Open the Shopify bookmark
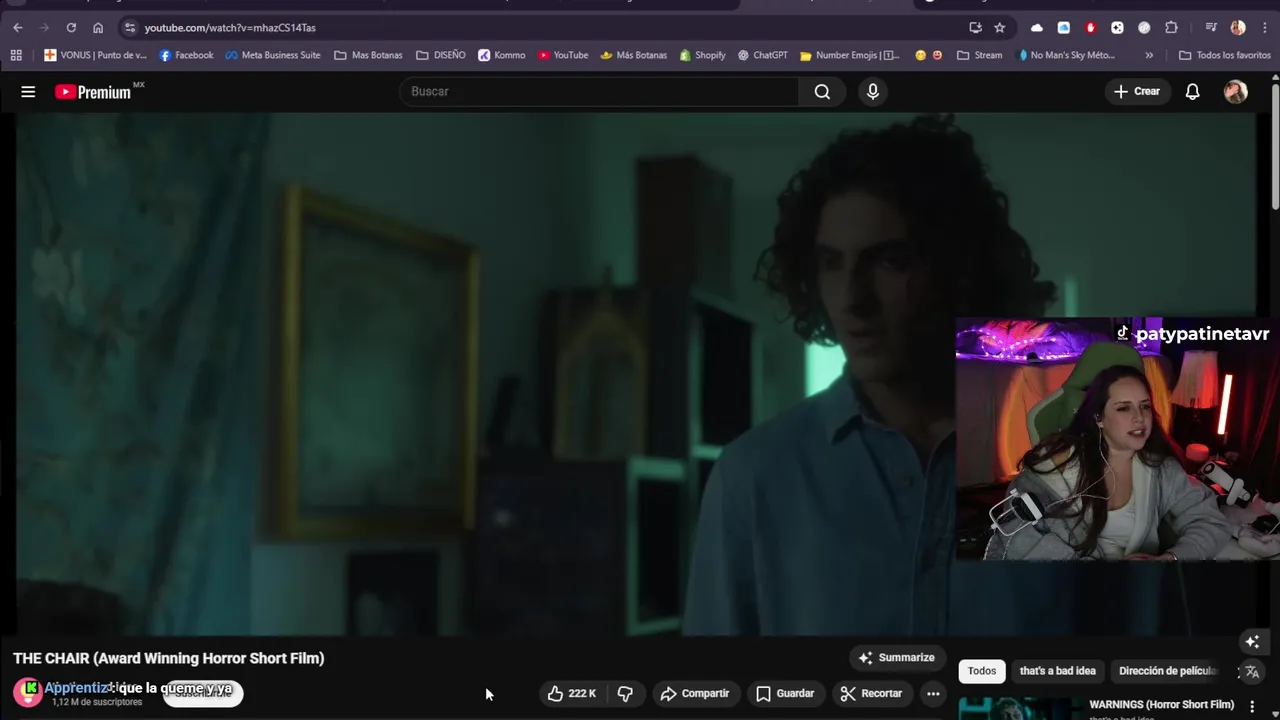 coord(702,55)
